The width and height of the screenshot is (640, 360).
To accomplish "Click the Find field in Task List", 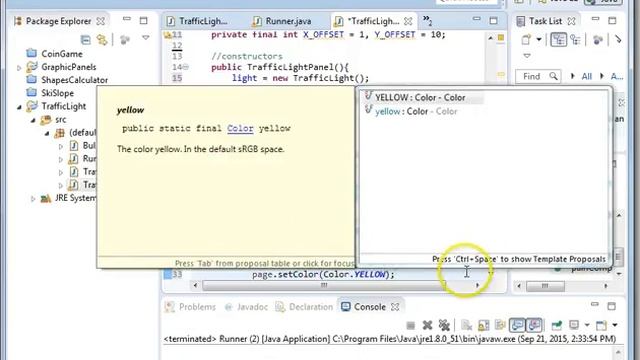I will click(538, 76).
